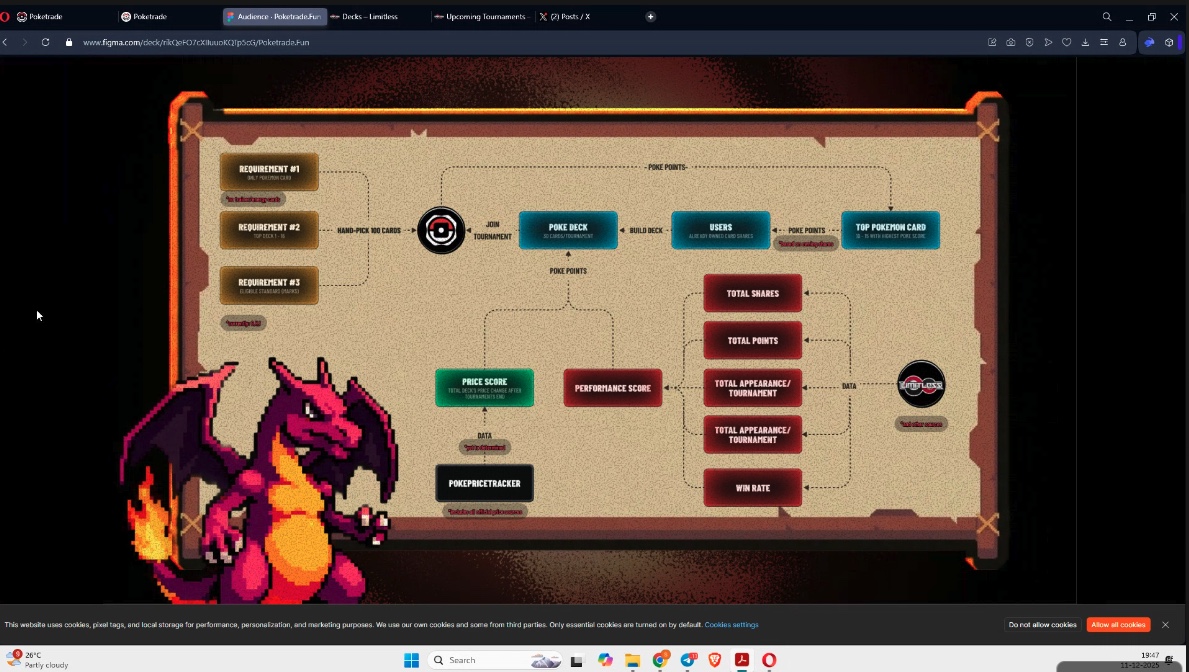Select the Audience - Poketrade.Fun tab

pyautogui.click(x=275, y=17)
